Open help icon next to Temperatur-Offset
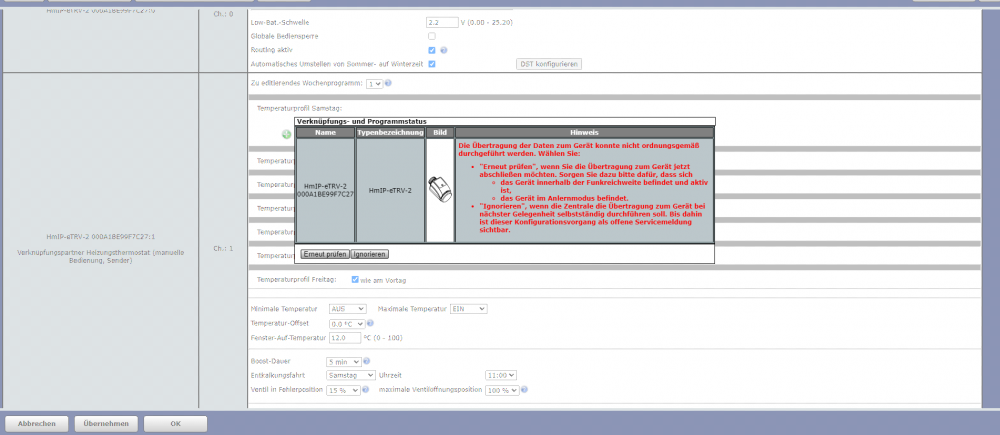This screenshot has height=435, width=1000. [370, 323]
